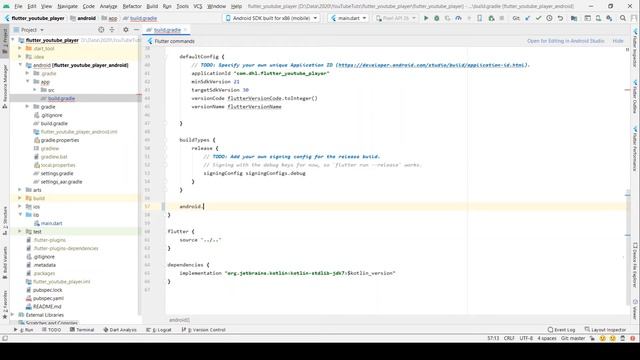Open the Run tool window
This screenshot has height=360, width=640.
[x=24, y=330]
